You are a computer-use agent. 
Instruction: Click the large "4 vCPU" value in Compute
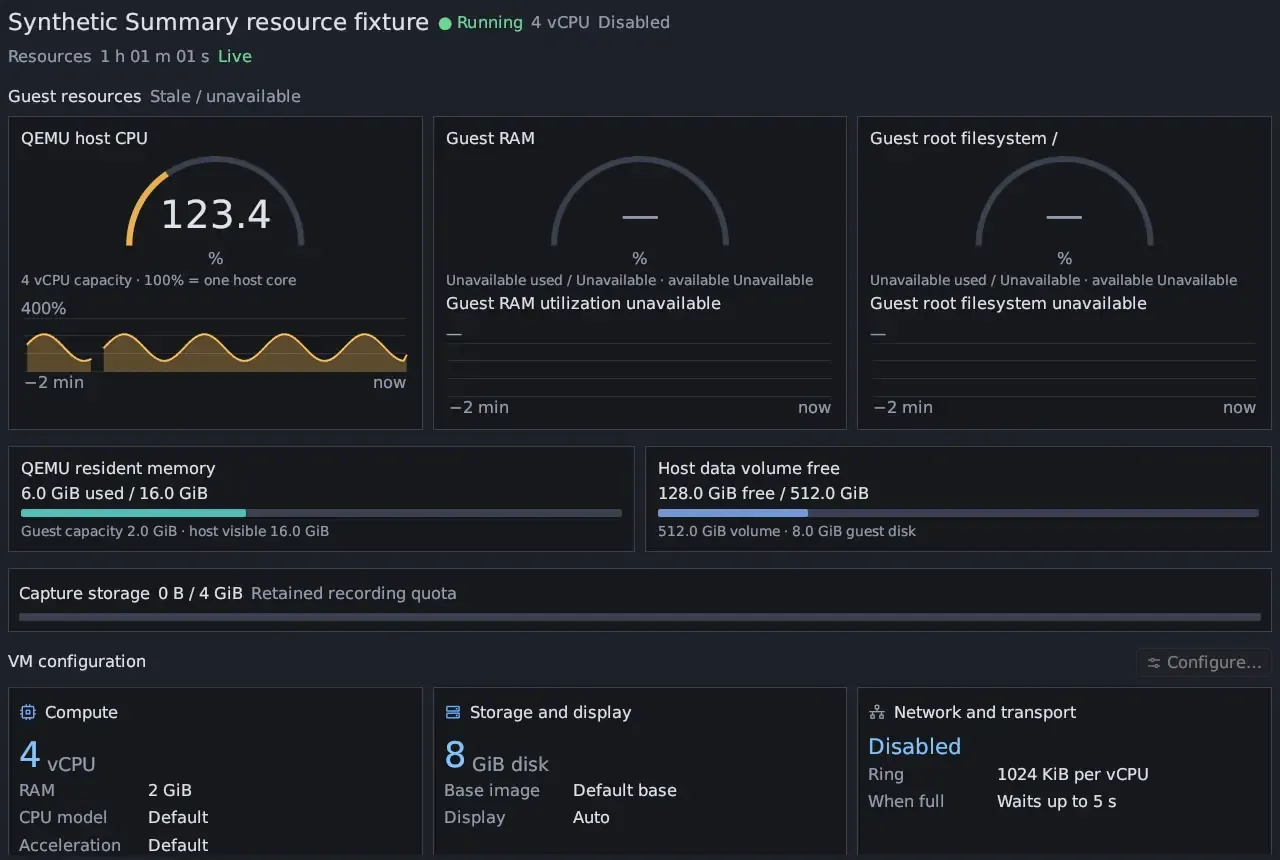pos(58,756)
